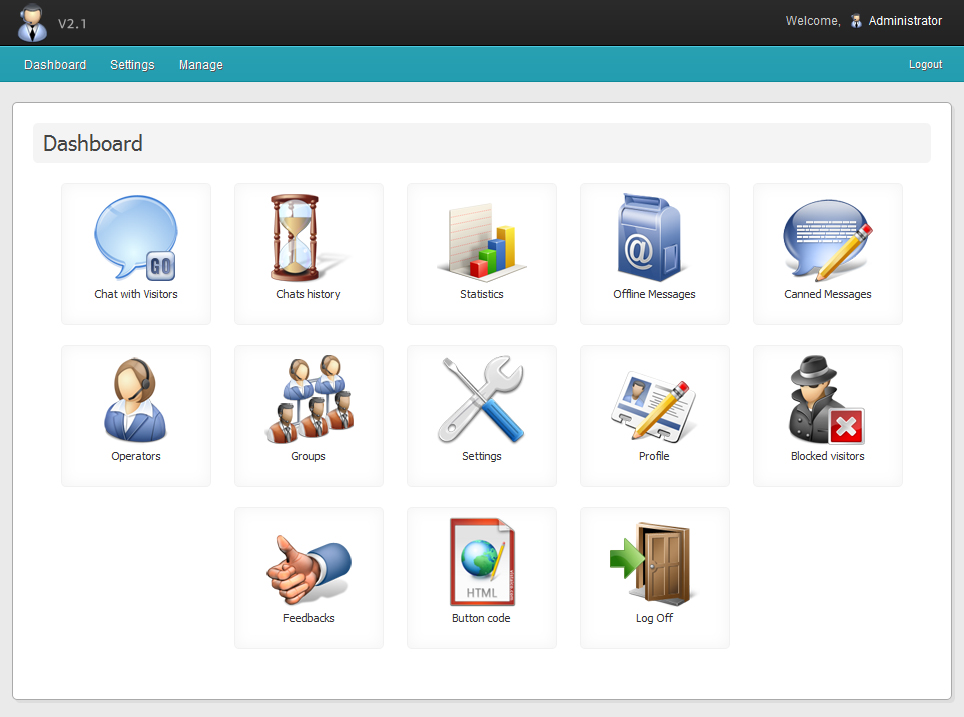
Task: Click the 'Canned Messages' text label
Action: click(828, 294)
